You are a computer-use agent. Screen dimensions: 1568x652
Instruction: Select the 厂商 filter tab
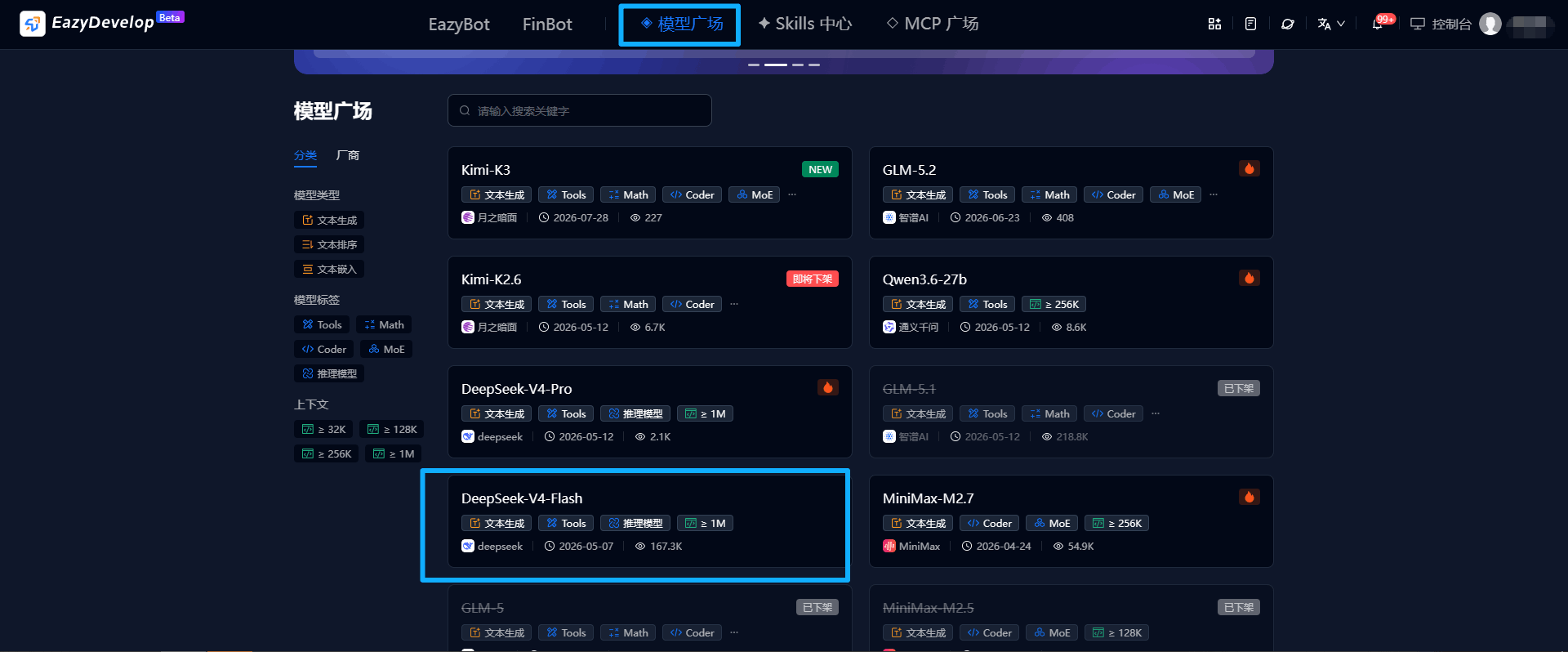[348, 155]
